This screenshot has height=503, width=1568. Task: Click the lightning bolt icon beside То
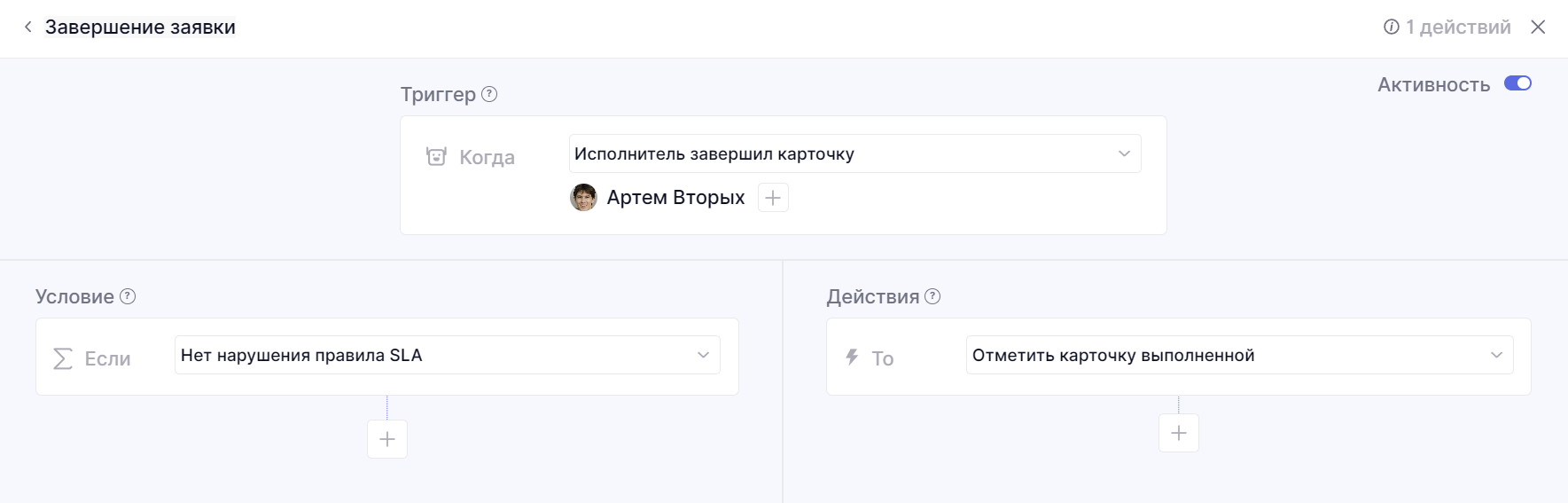[x=852, y=358]
